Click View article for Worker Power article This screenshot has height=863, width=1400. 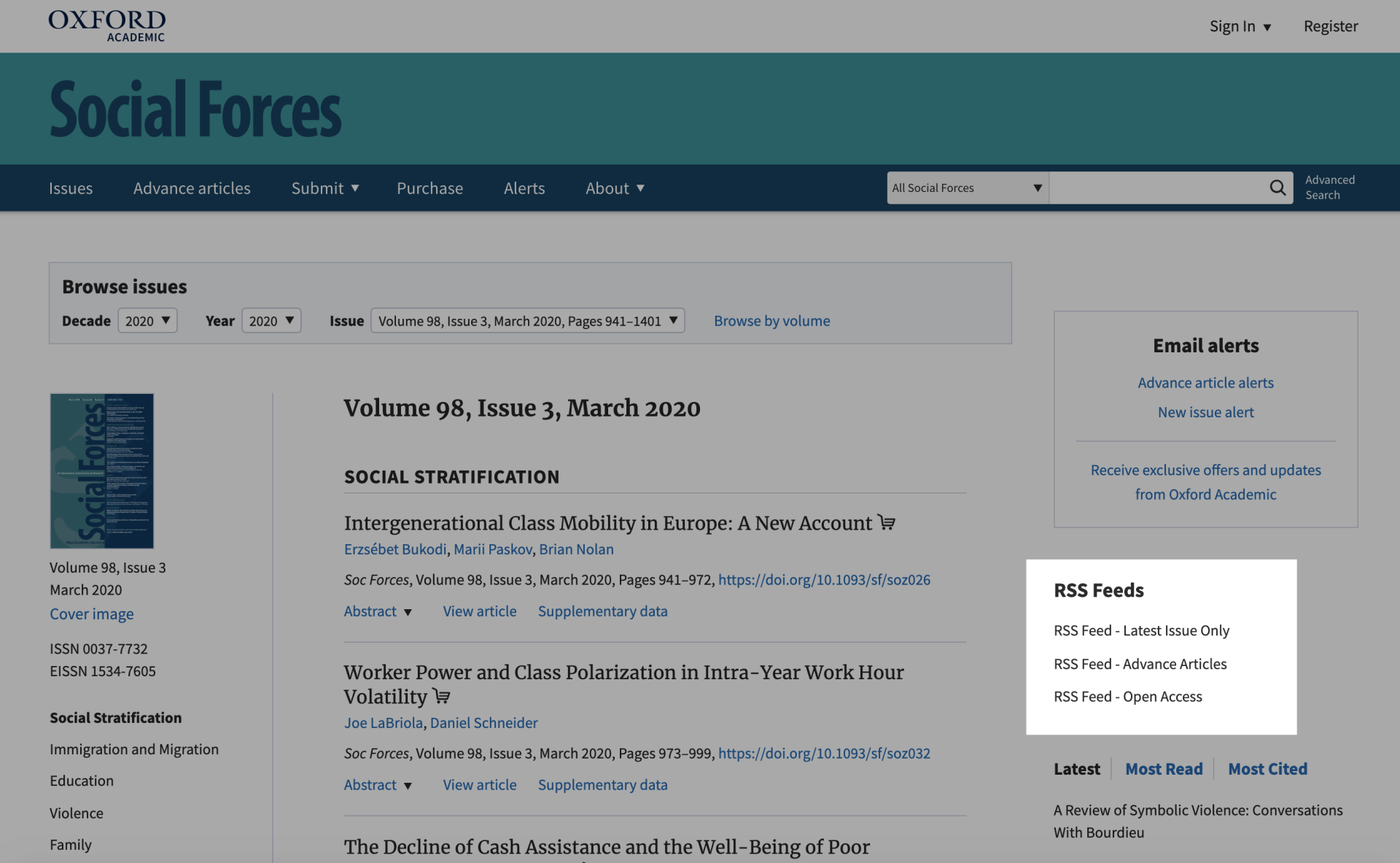(x=480, y=785)
